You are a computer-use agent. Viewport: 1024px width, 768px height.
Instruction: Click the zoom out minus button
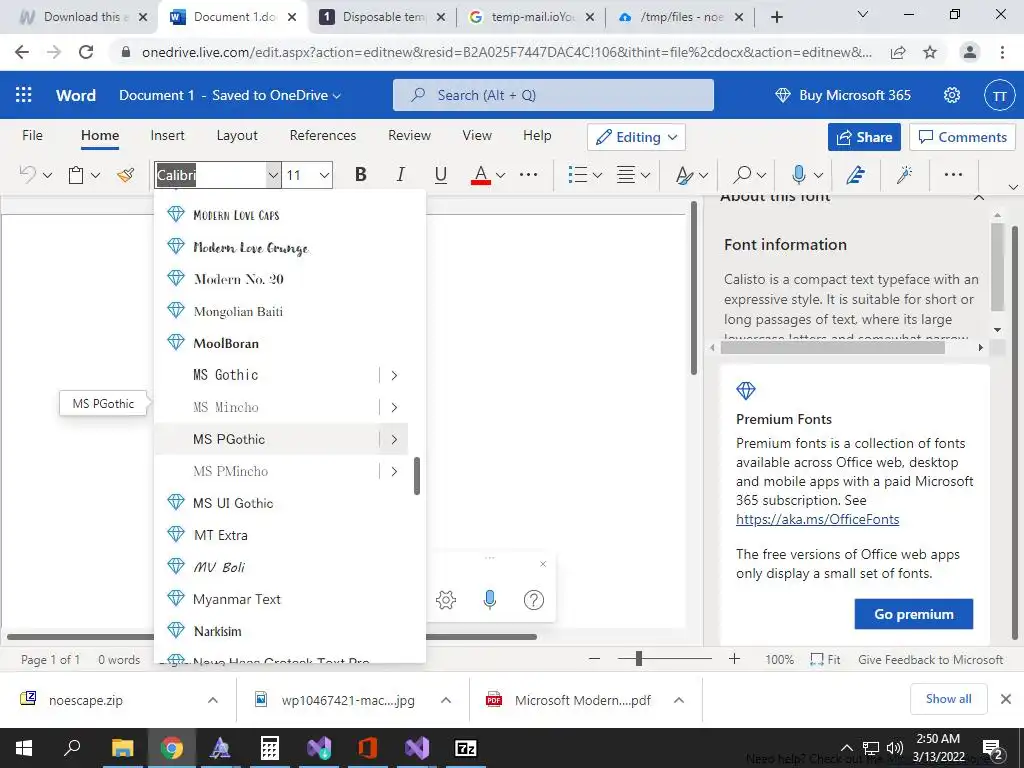click(x=594, y=659)
